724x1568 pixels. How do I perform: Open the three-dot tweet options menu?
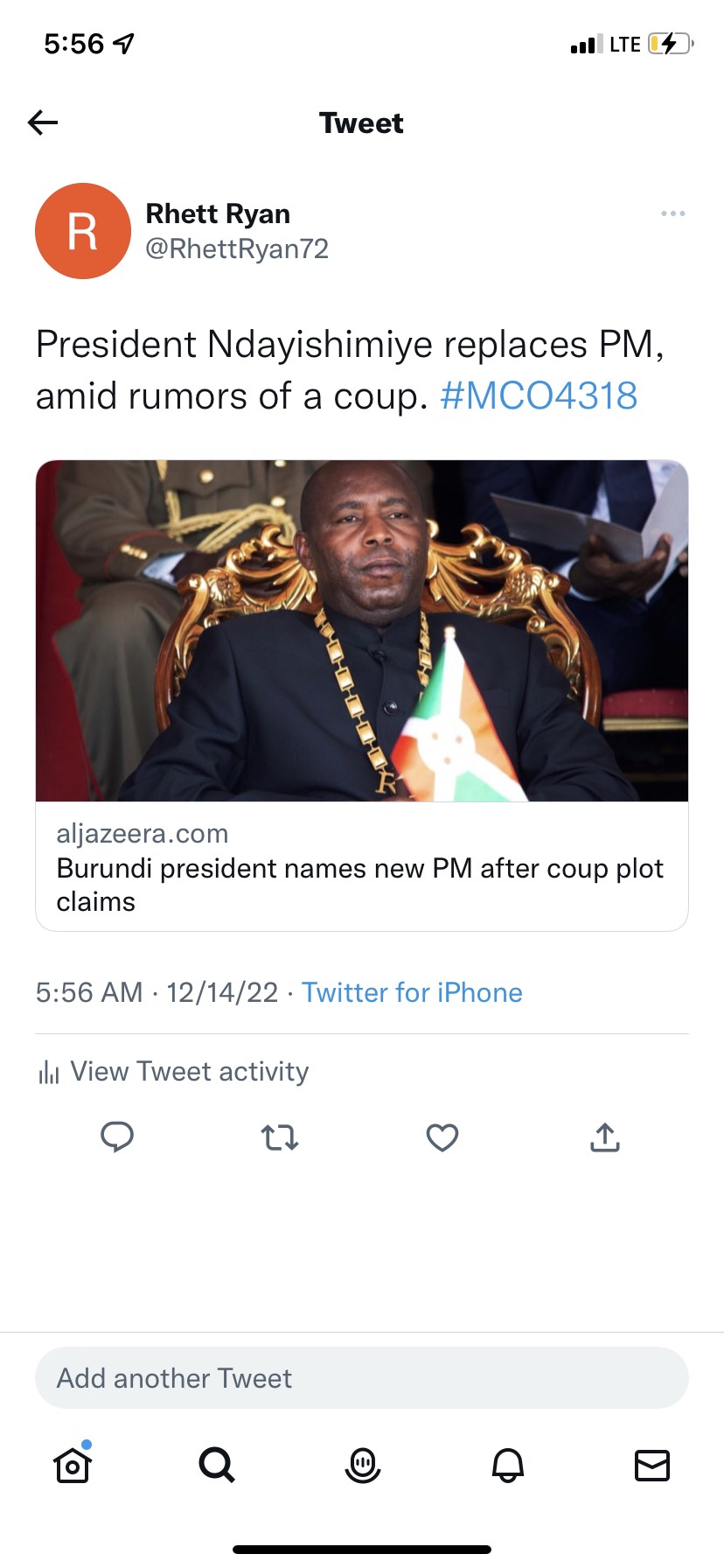click(672, 213)
